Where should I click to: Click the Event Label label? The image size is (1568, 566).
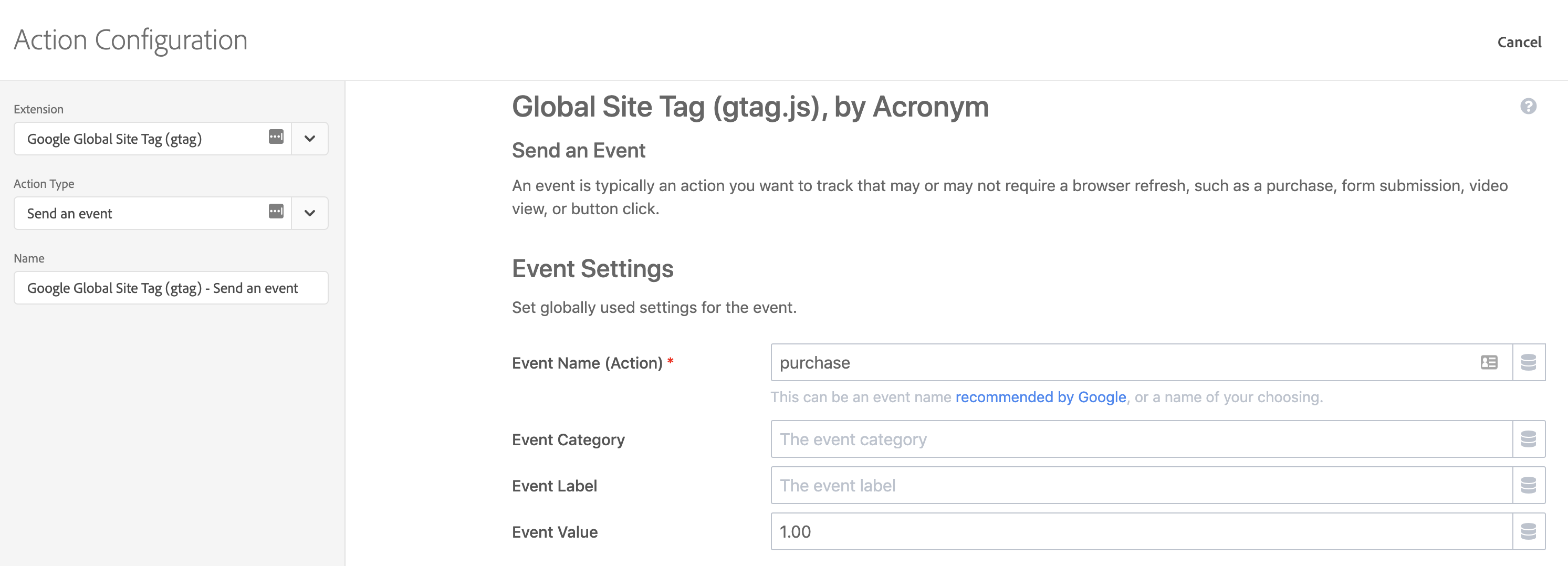(x=554, y=486)
